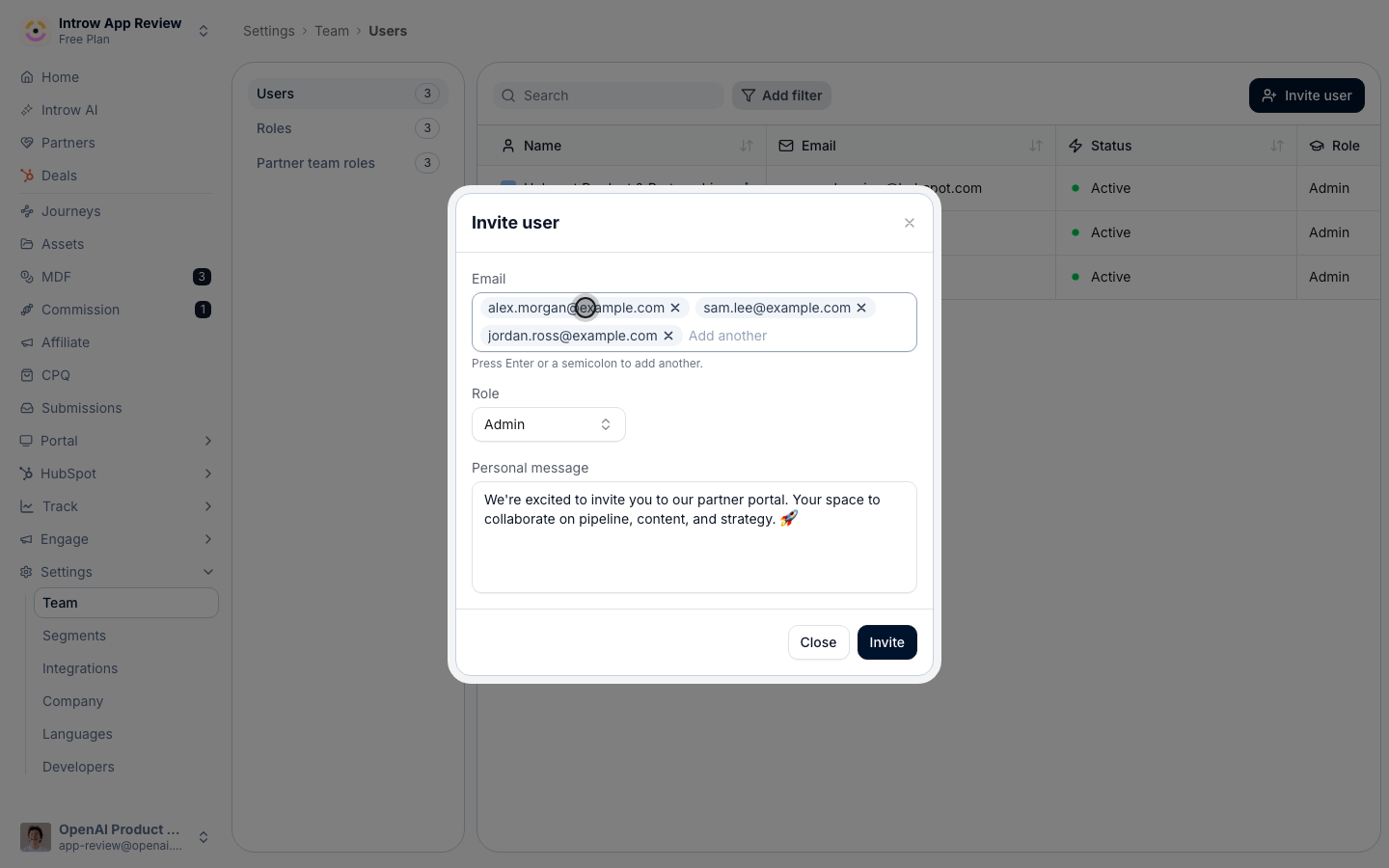This screenshot has width=1389, height=868.
Task: Switch to the Roles tab
Action: 348,128
